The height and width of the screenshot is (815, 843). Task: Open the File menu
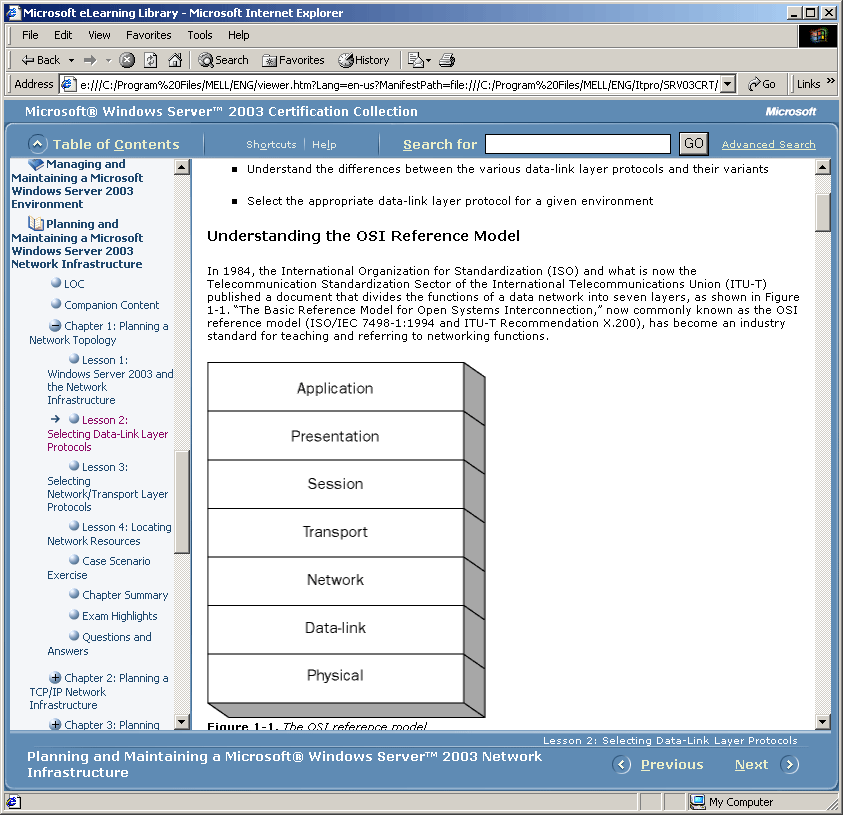tap(30, 35)
